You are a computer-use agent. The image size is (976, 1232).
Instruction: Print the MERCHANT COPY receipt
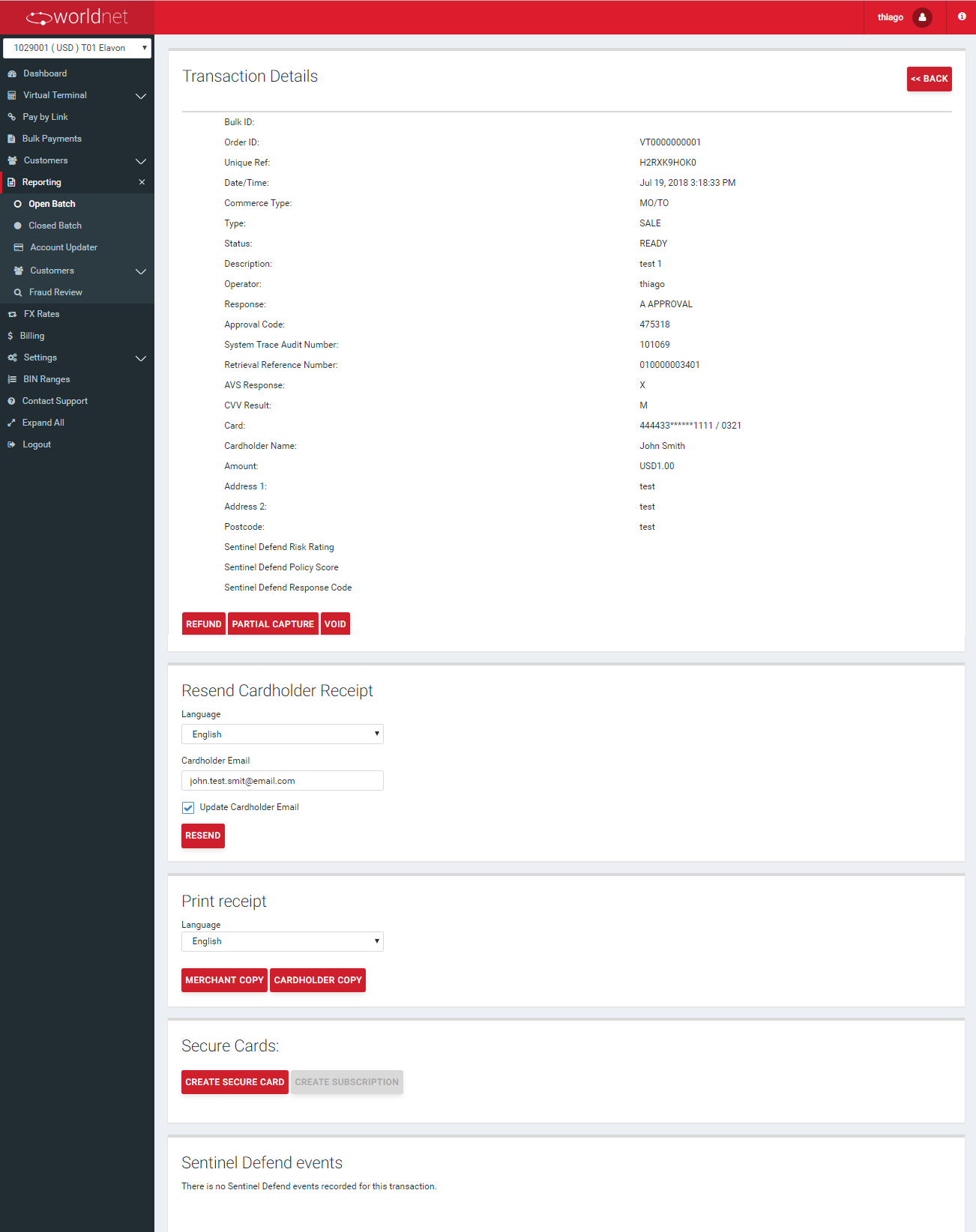click(x=224, y=980)
